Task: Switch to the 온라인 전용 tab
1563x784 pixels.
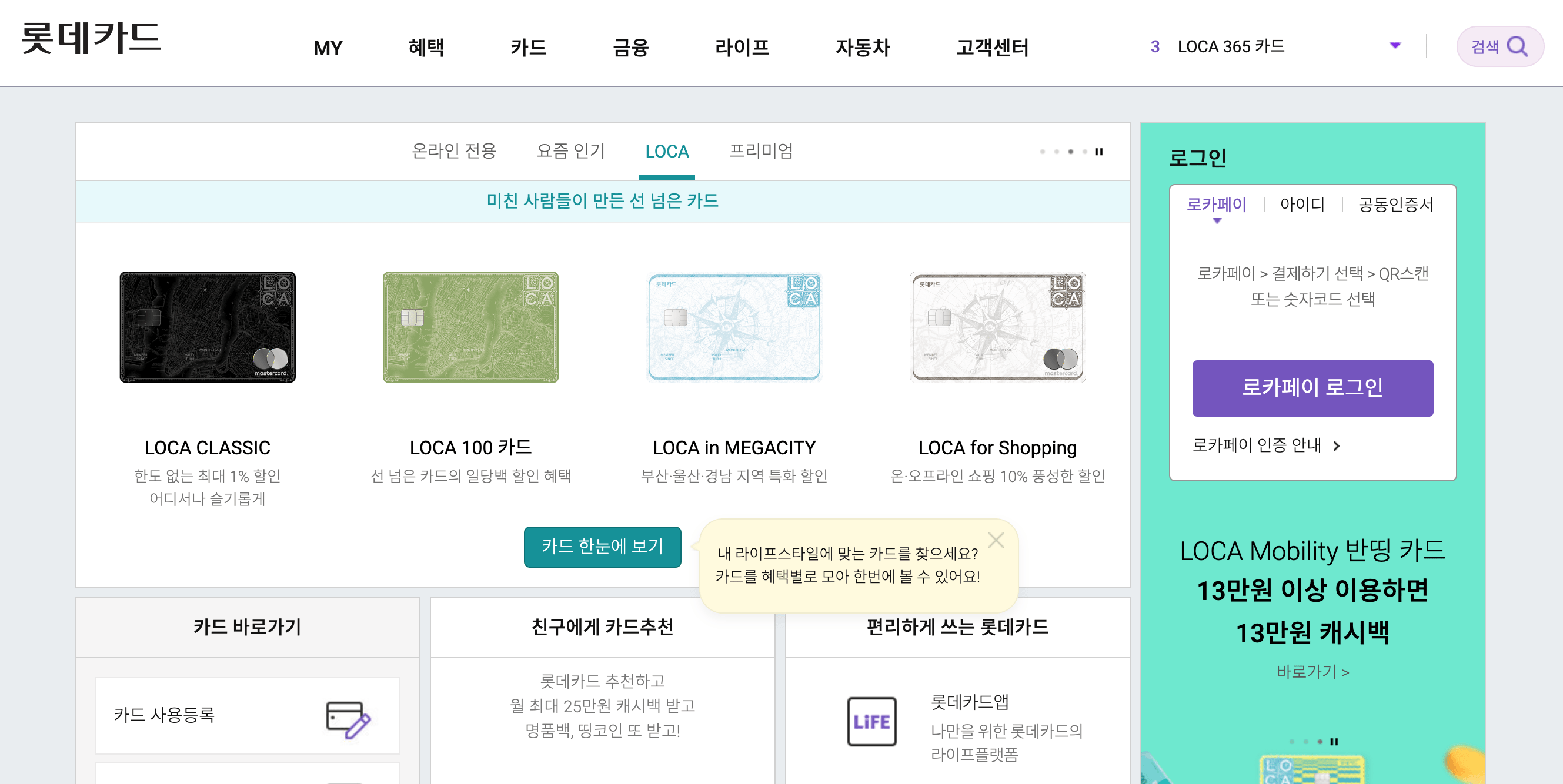Action: pos(454,151)
